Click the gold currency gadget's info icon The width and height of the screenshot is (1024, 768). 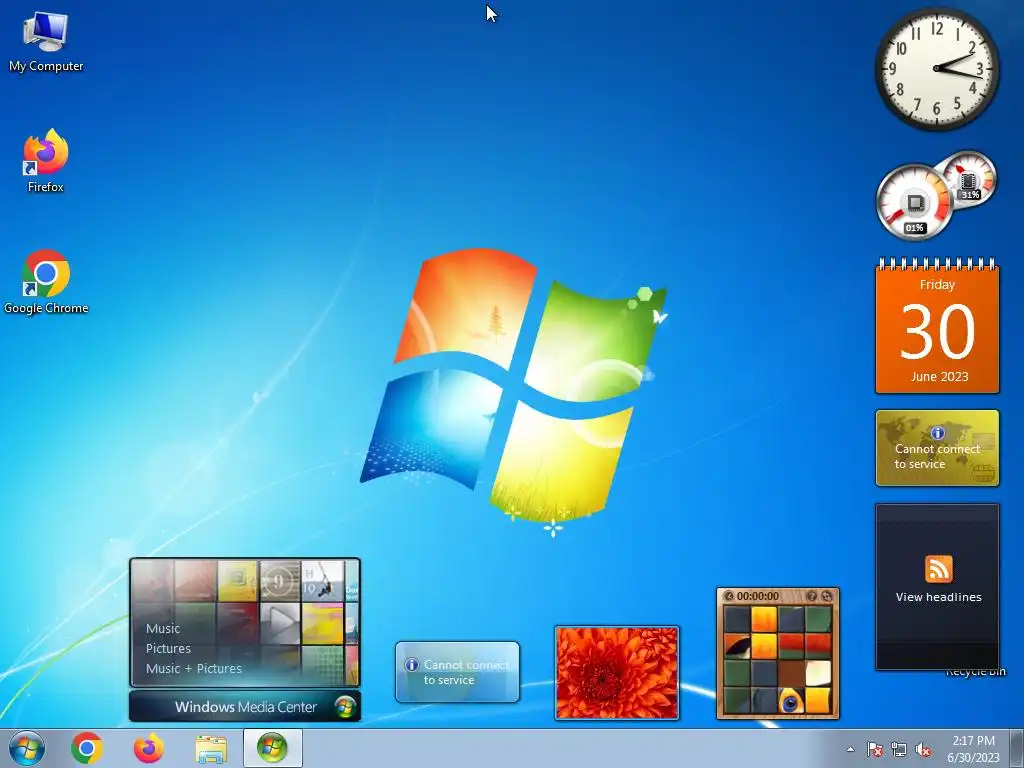[x=938, y=433]
